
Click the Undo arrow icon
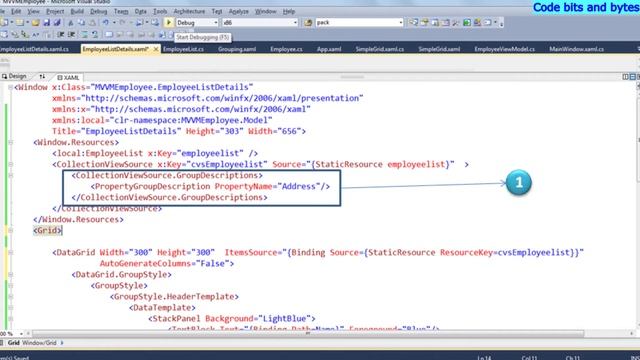click(105, 22)
